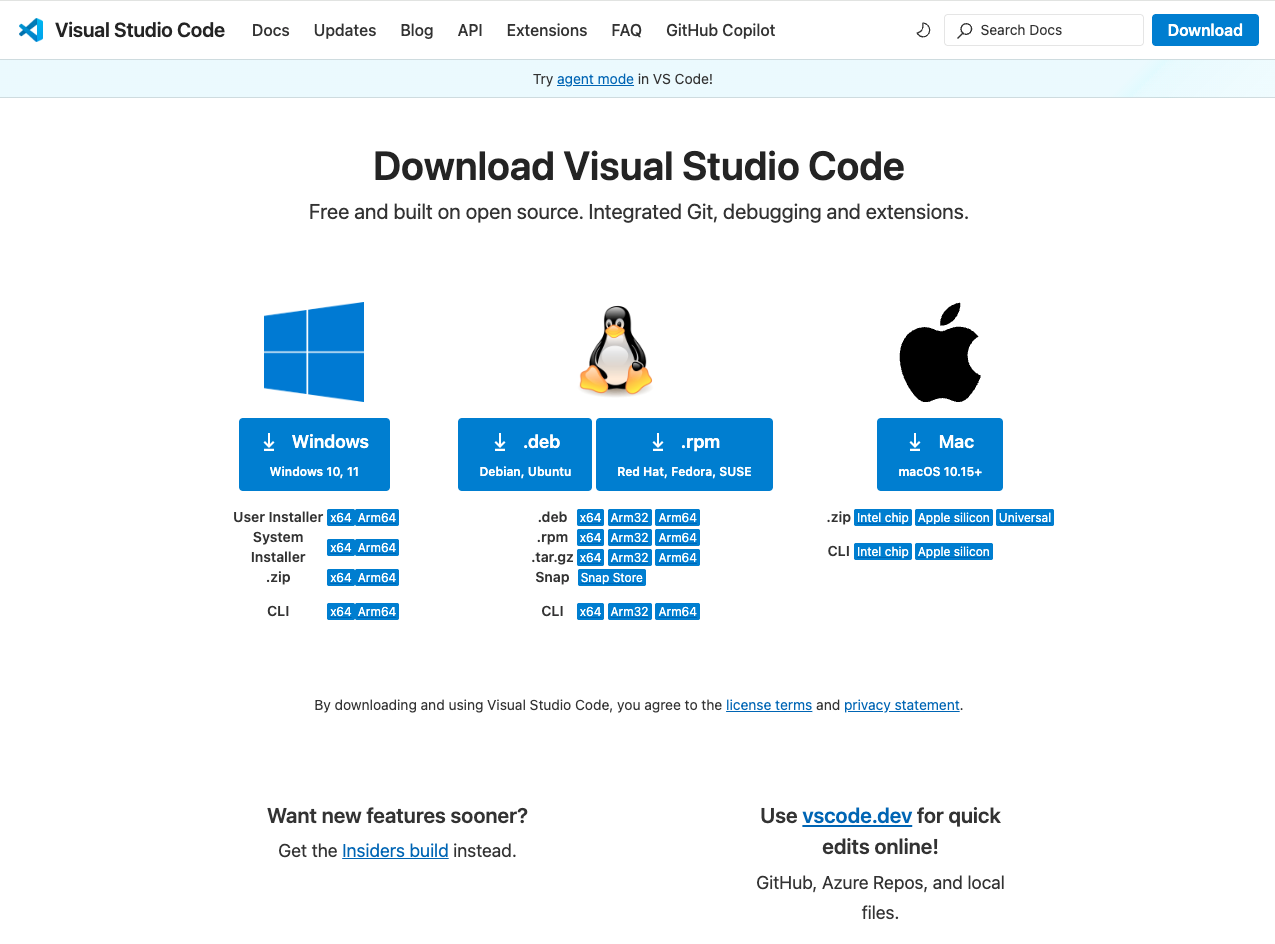Select Intel chip for Mac .zip

[x=883, y=518]
